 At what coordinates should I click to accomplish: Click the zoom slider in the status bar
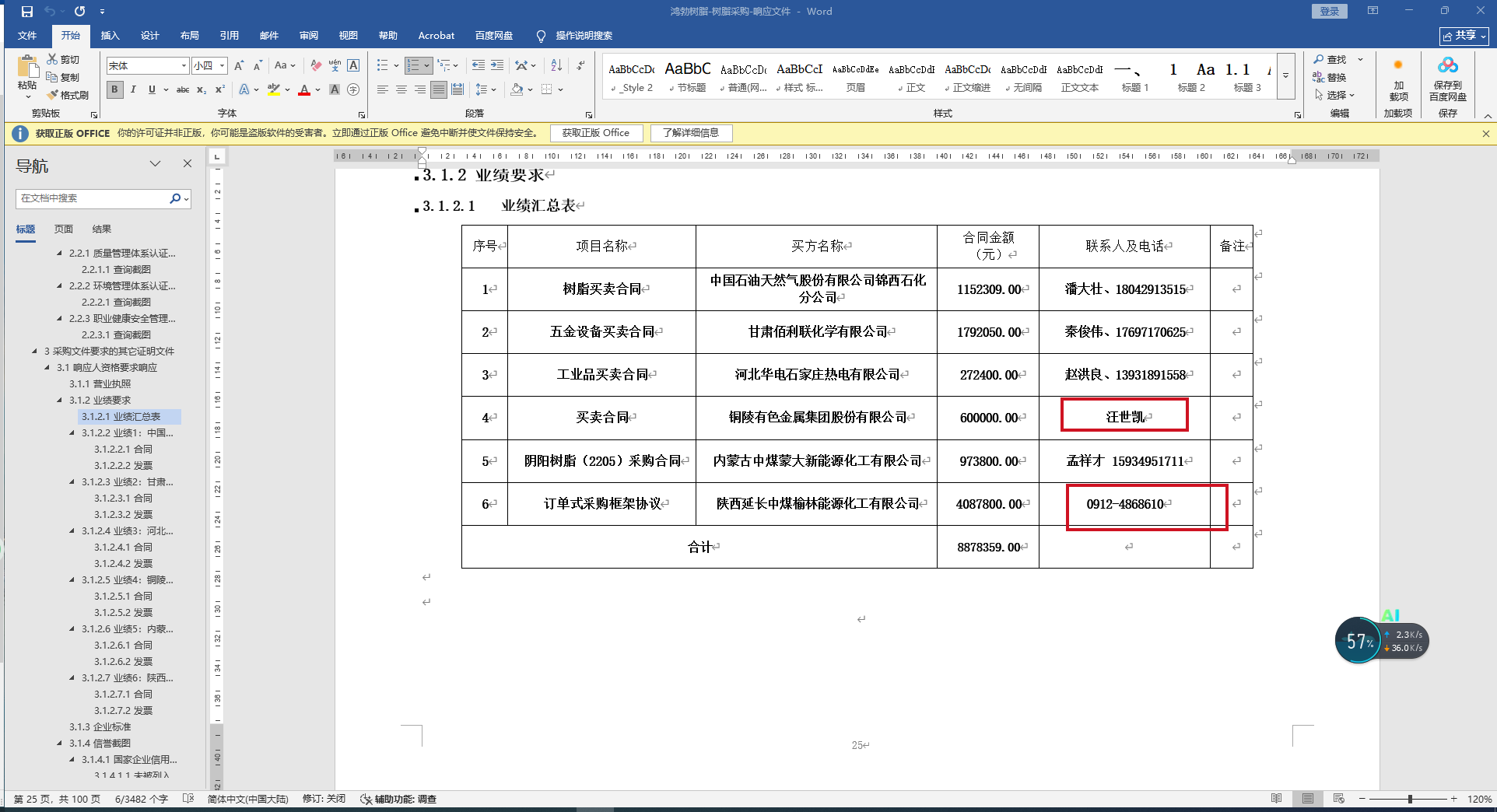1409,799
